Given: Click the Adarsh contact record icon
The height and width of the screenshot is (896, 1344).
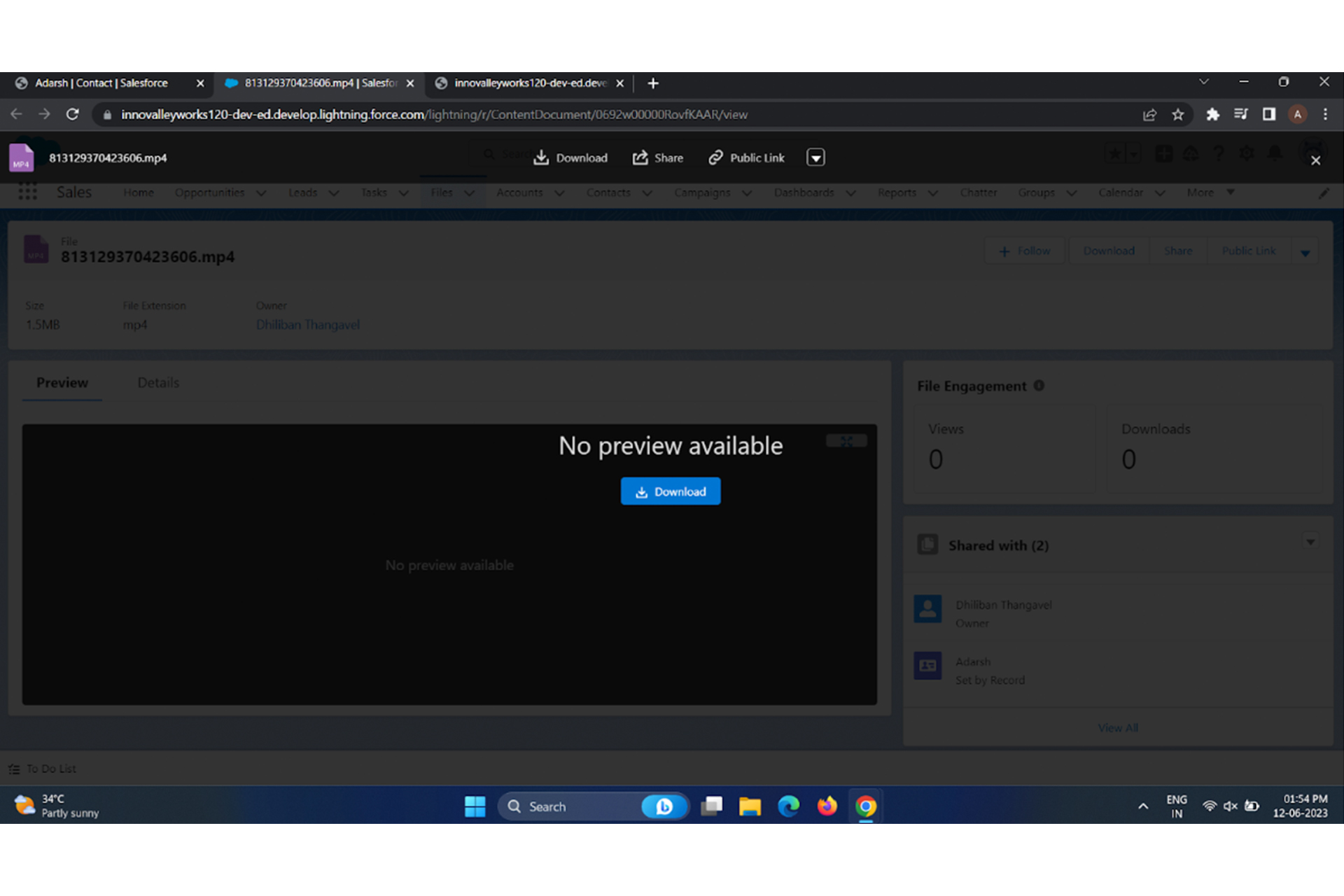Looking at the screenshot, I should [x=927, y=666].
